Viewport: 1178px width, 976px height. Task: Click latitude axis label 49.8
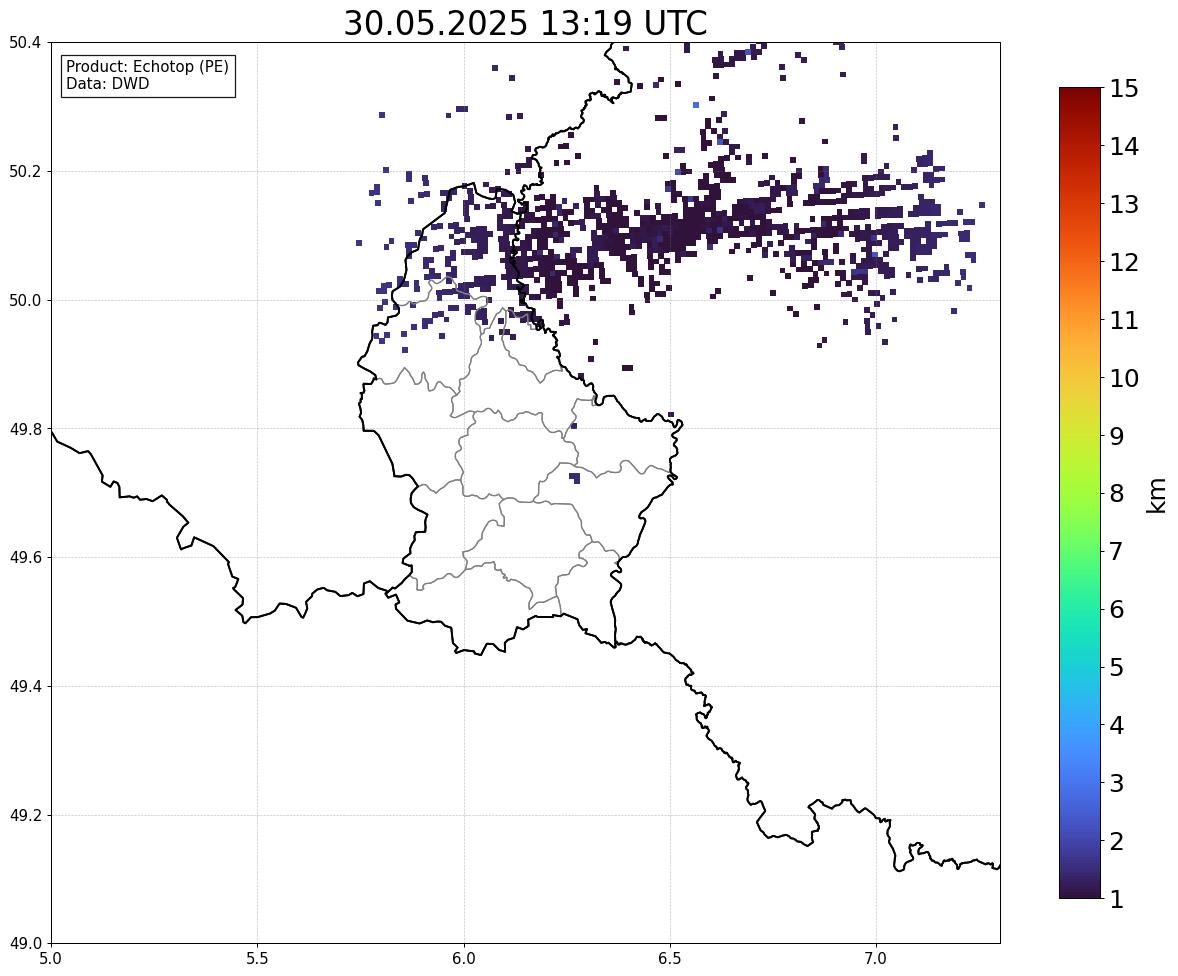pos(25,429)
